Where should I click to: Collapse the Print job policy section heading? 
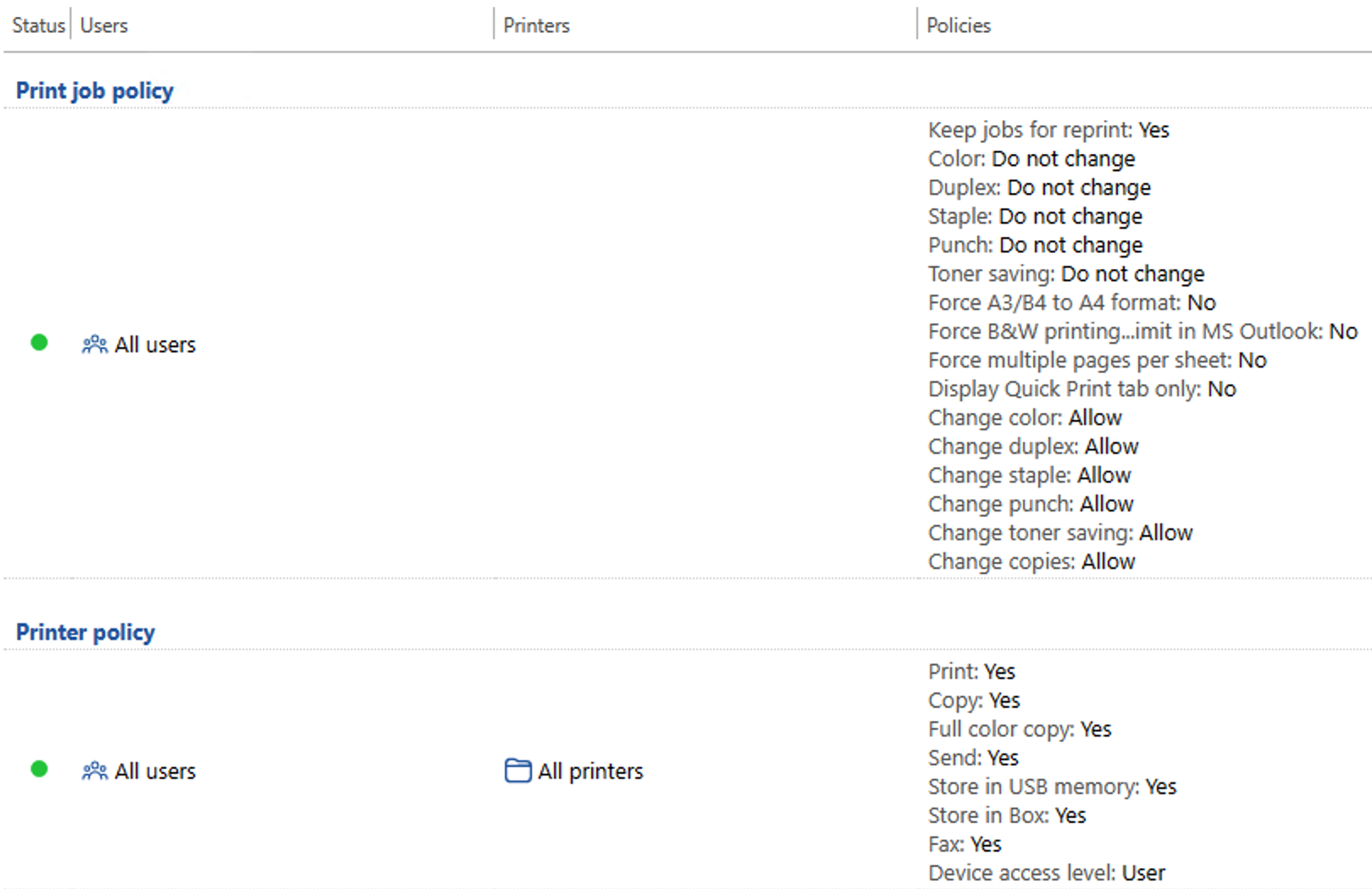click(95, 91)
